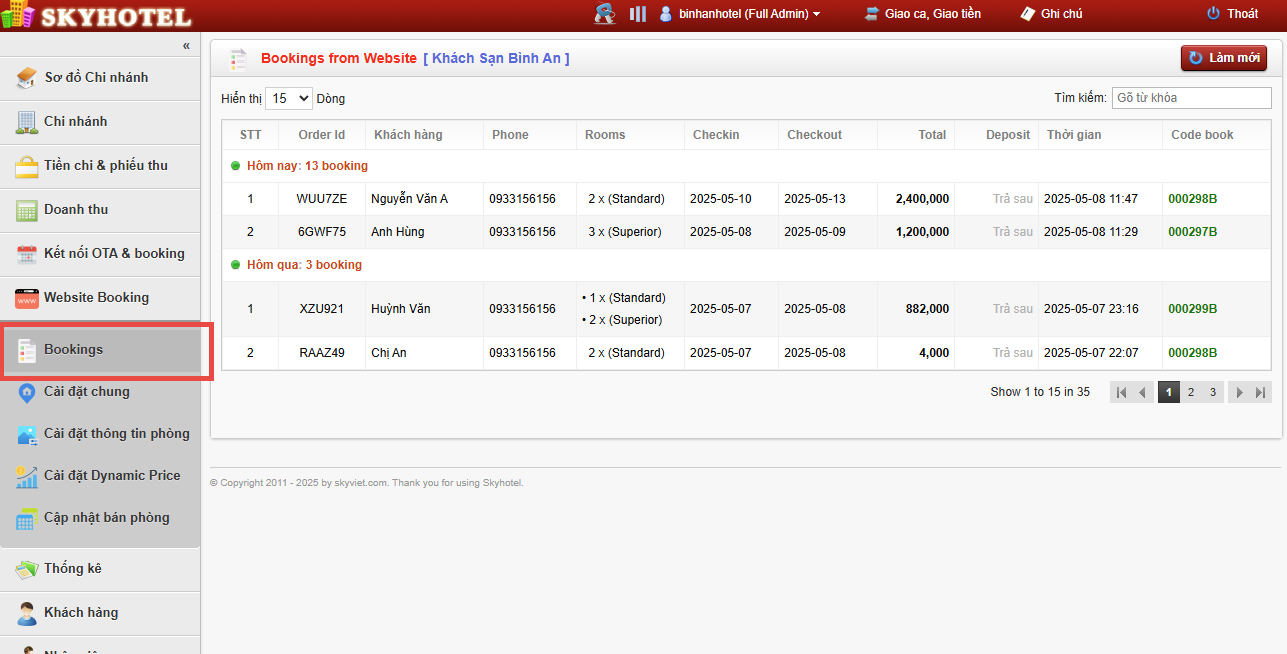Image resolution: width=1287 pixels, height=654 pixels.
Task: Click the Doanh thu spreadsheet icon
Action: click(27, 210)
